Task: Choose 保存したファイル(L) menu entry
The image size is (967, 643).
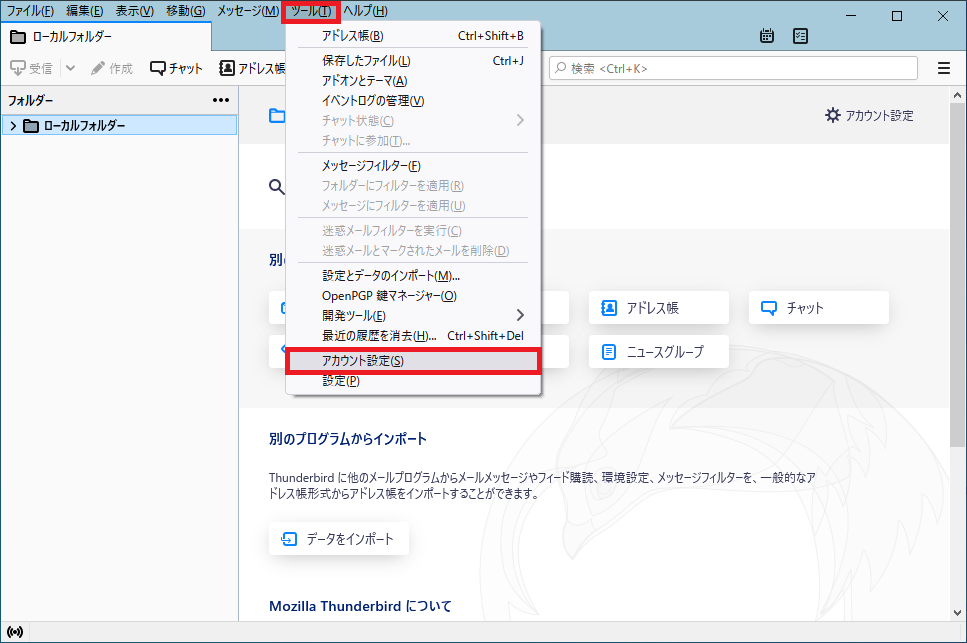Action: 413,60
